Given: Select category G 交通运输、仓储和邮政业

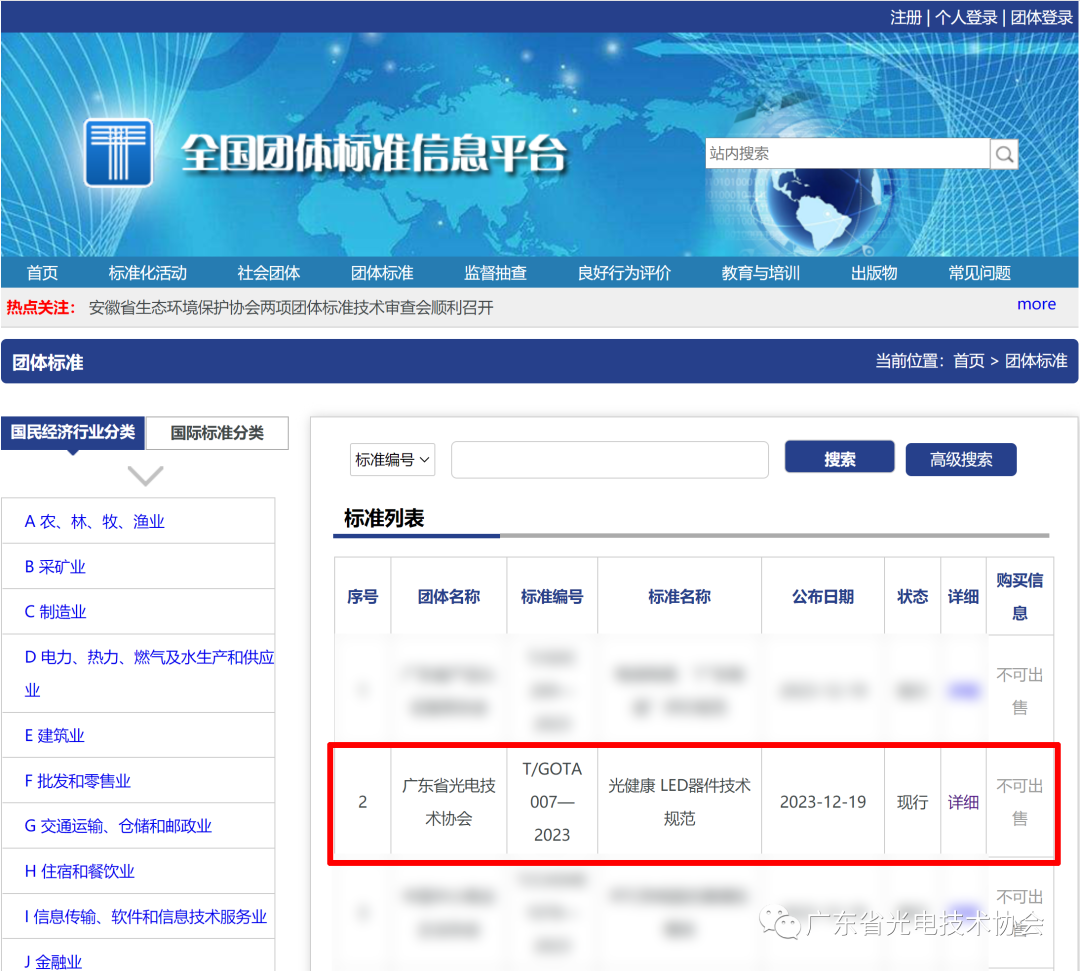Looking at the screenshot, I should 118,826.
